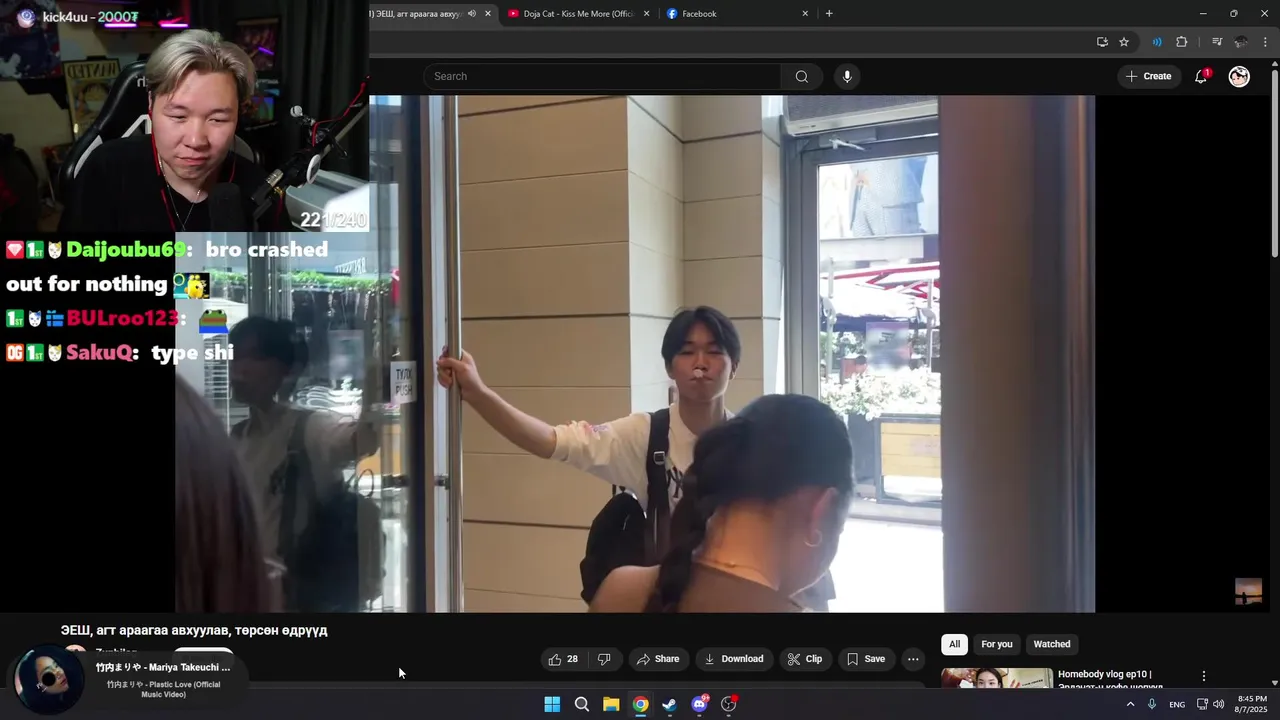The image size is (1280, 720).
Task: Switch to the Doja Cat Kiss Me More tab
Action: [x=578, y=14]
